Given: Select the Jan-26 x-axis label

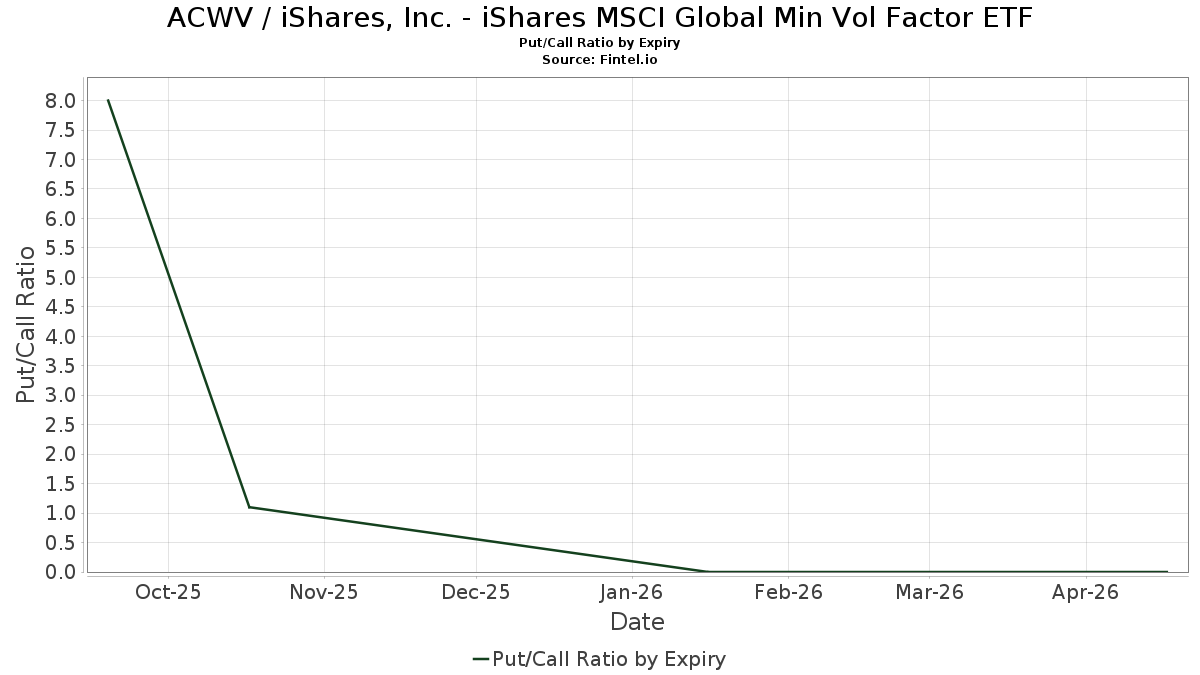Looking at the screenshot, I should point(632,592).
